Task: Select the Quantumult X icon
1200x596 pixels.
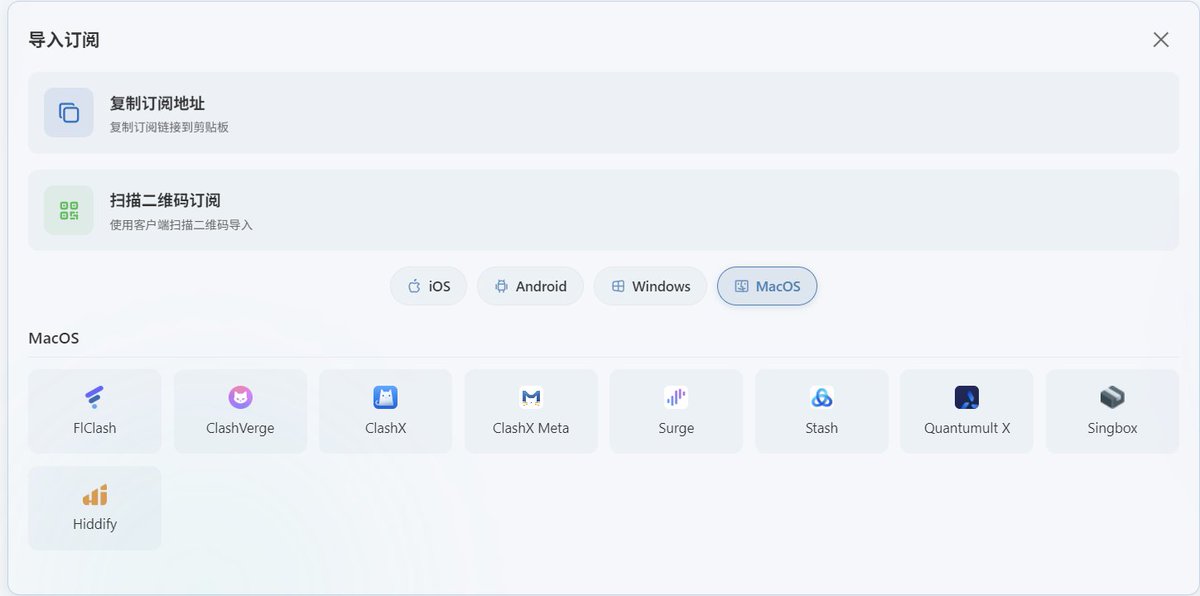Action: click(967, 397)
